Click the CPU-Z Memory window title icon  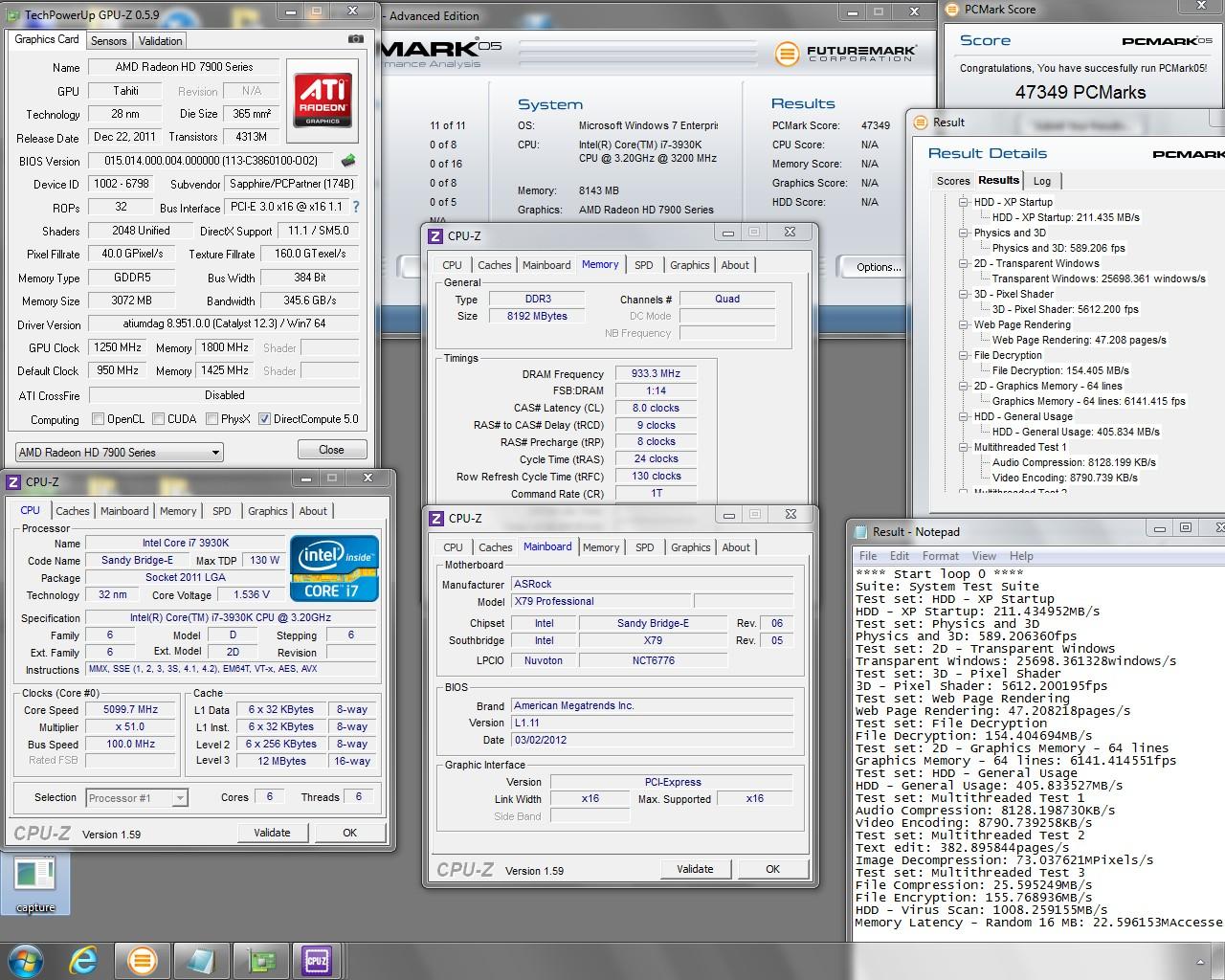point(435,236)
